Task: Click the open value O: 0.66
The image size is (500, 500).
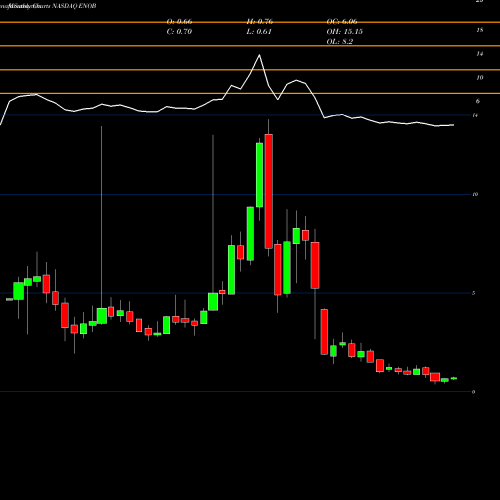Action: pyautogui.click(x=179, y=22)
